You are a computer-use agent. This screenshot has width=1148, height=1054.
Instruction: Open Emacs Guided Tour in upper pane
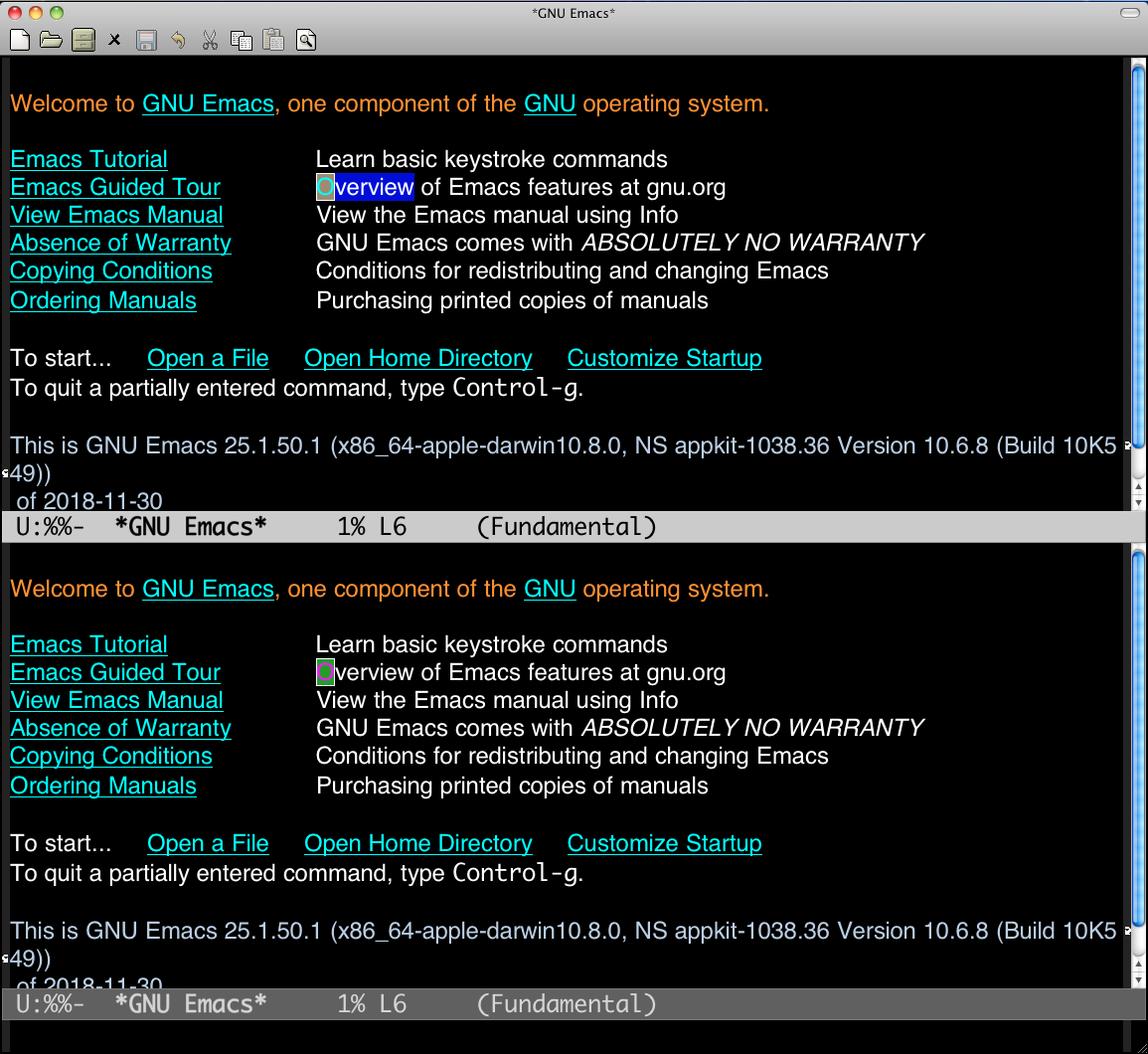(115, 188)
